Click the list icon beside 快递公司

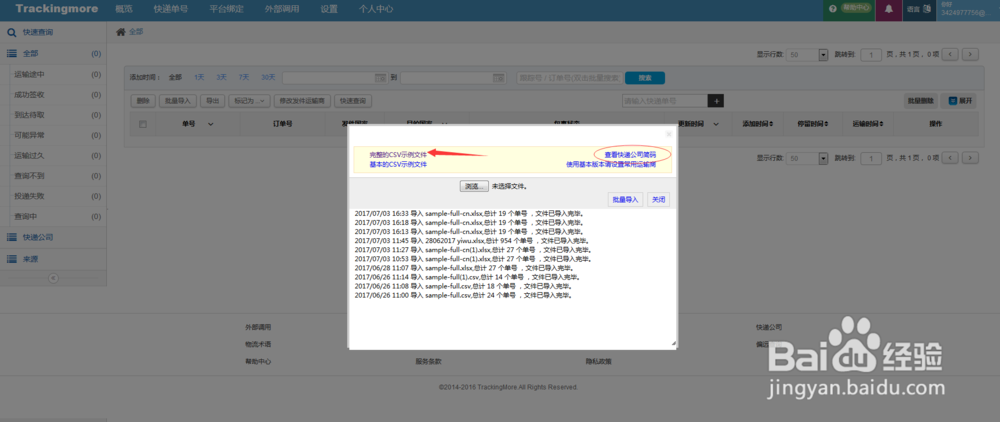[x=11, y=237]
